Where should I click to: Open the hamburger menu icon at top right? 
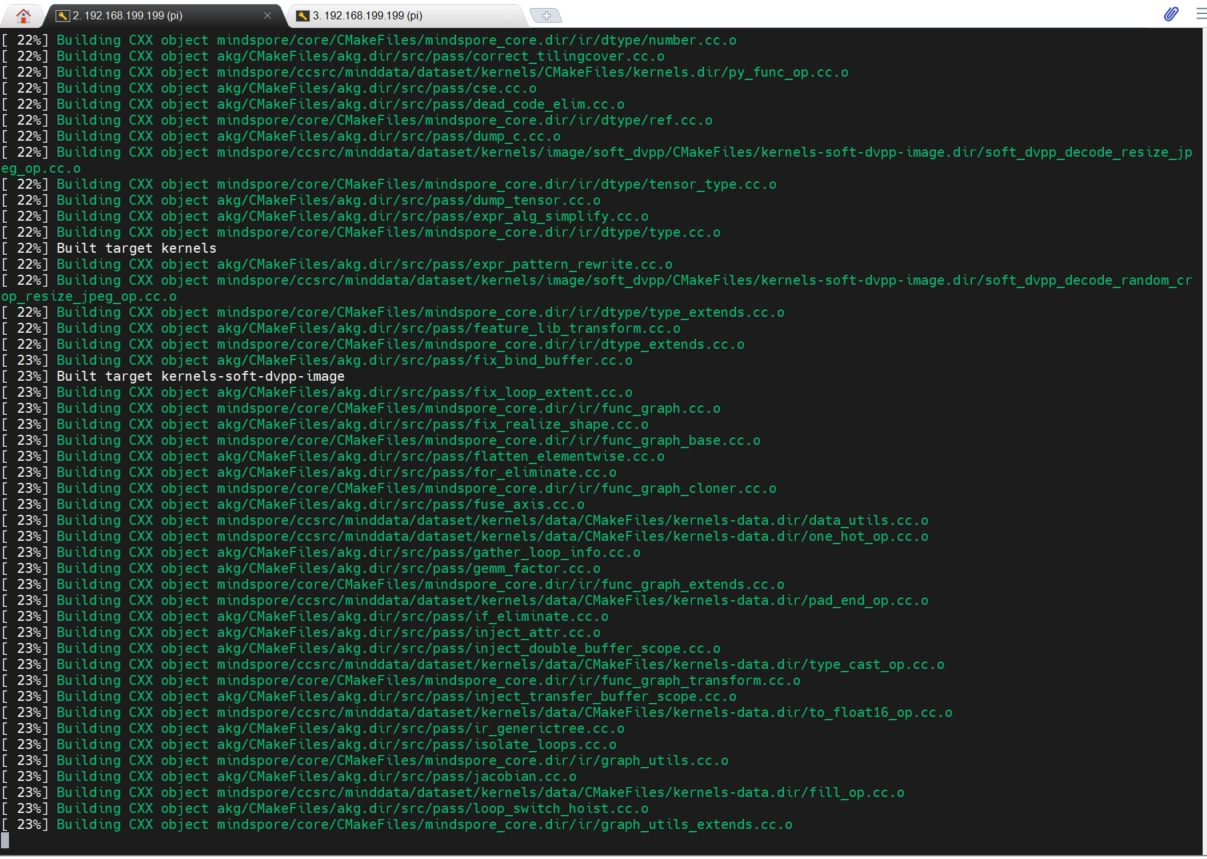[1200, 14]
